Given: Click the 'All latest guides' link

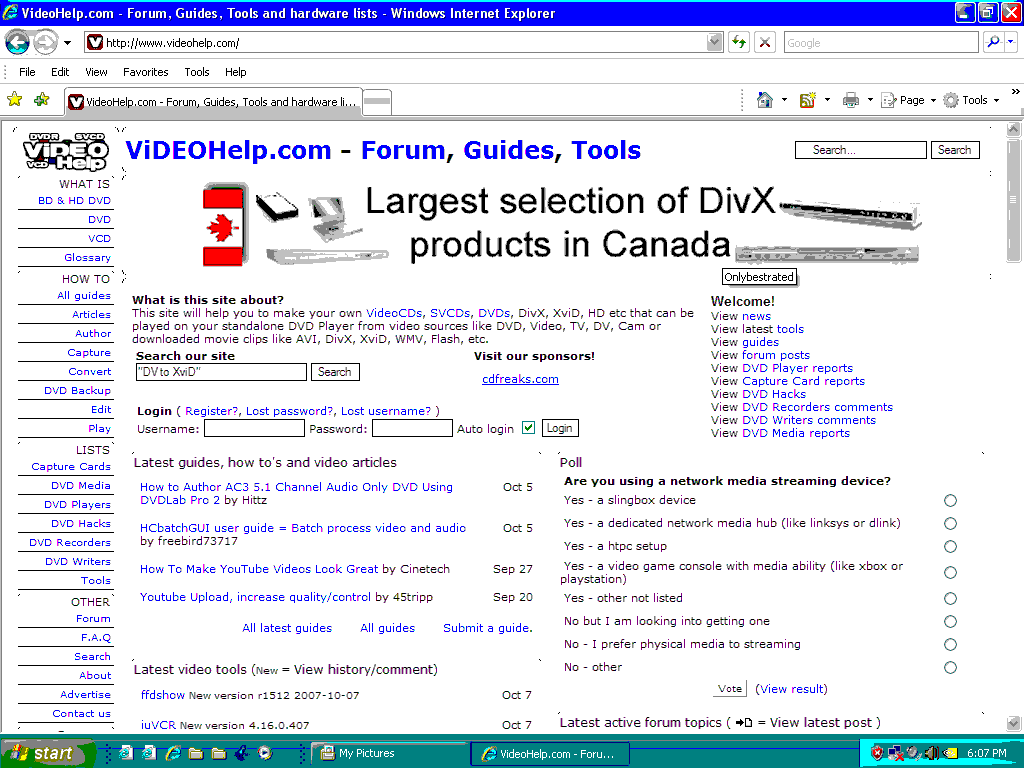Looking at the screenshot, I should click(287, 628).
